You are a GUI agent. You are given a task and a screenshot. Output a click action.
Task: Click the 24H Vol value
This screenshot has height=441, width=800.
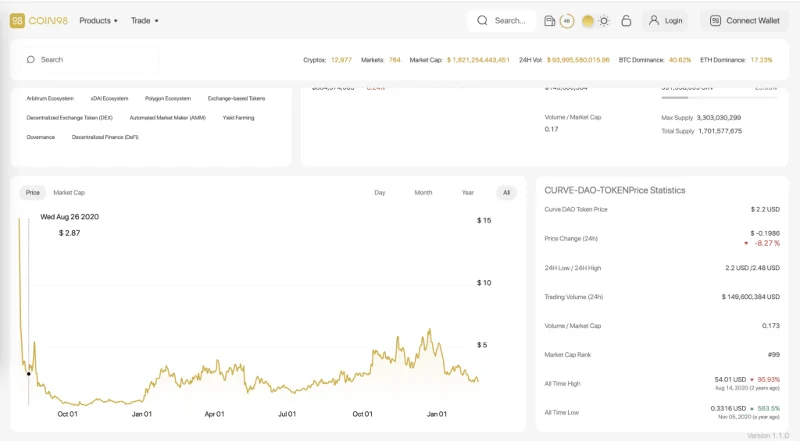[x=578, y=60]
